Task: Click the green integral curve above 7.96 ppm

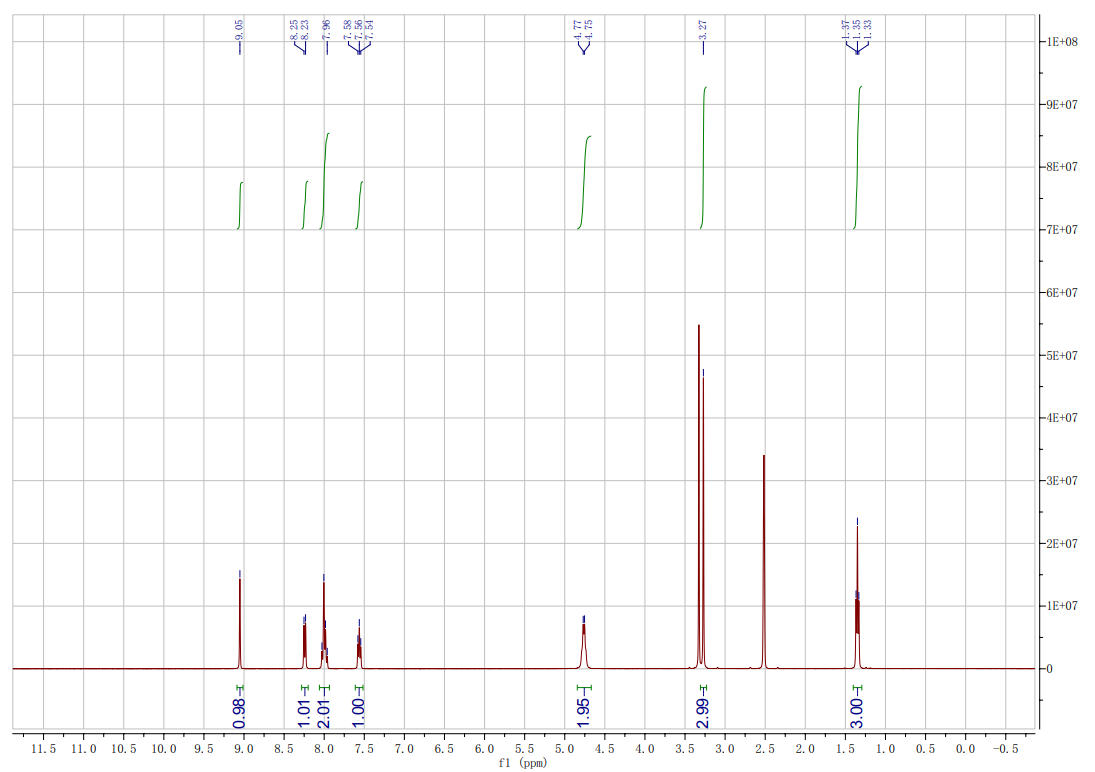Action: 325,181
